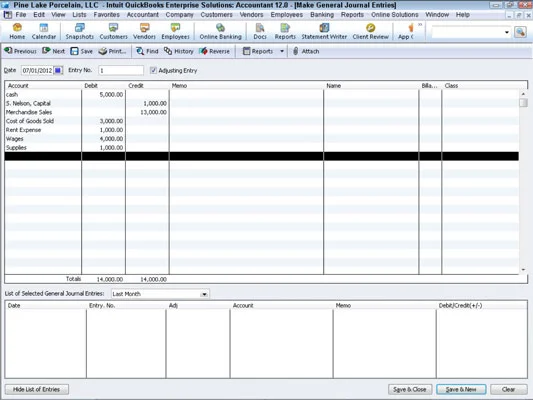The image size is (533, 400).
Task: Expand icon bar overflow chevron
Action: 420,24
